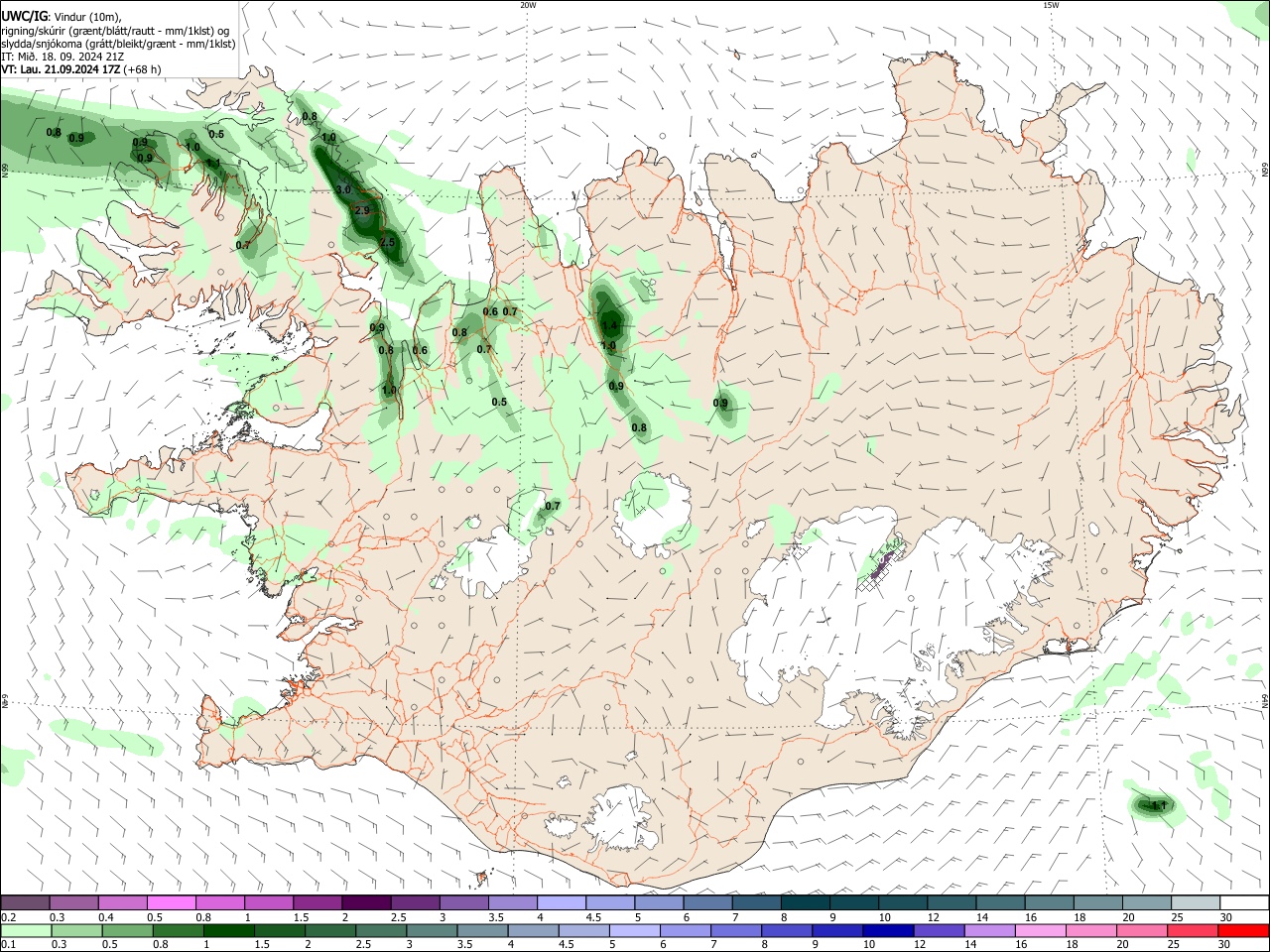Image resolution: width=1270 pixels, height=952 pixels.
Task: Select the palest green swatch between 0.1 and 0.3
Action: click(25, 930)
